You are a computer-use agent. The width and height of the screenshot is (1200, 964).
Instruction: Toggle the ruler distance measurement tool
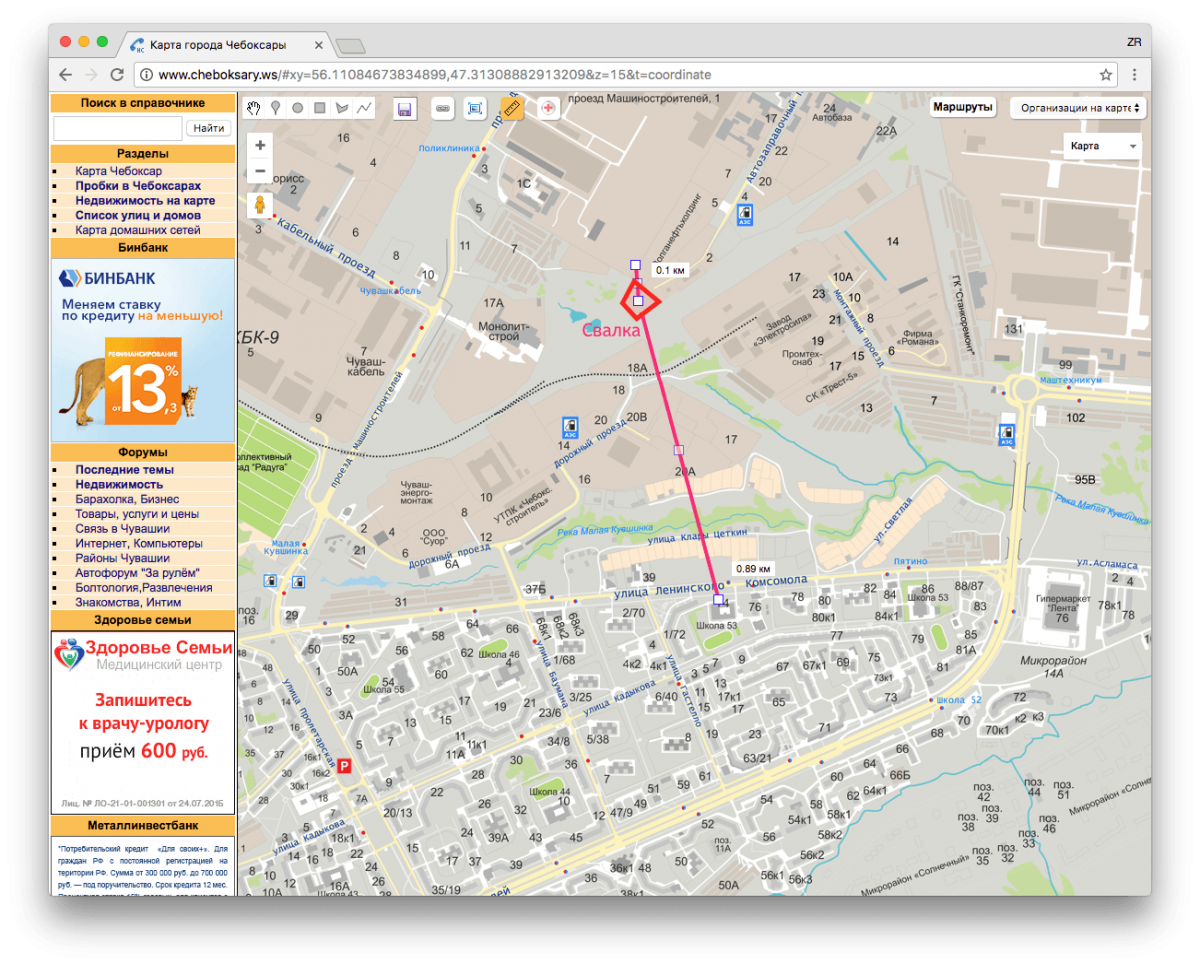(x=512, y=109)
